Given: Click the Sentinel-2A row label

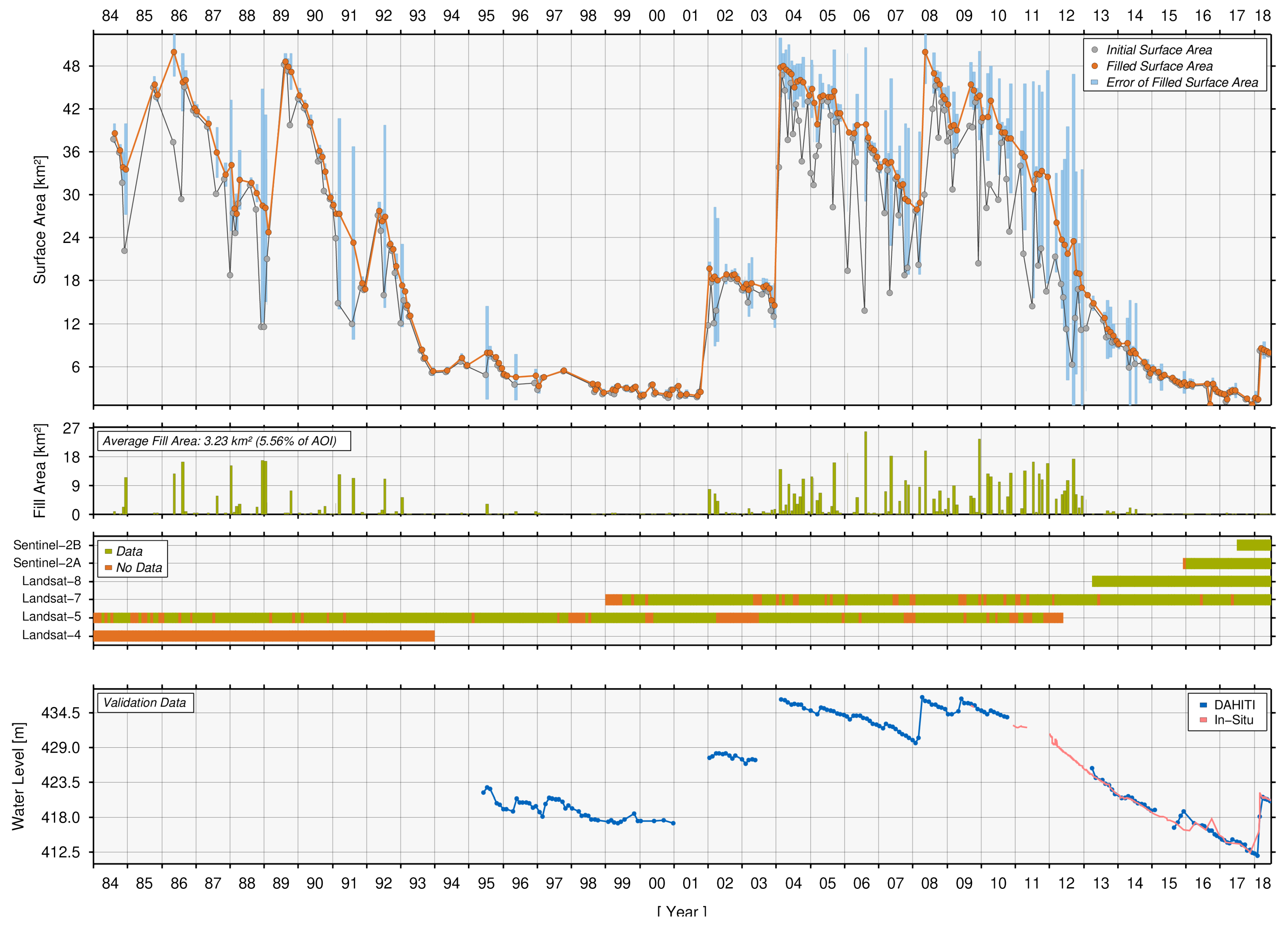Looking at the screenshot, I should (47, 563).
